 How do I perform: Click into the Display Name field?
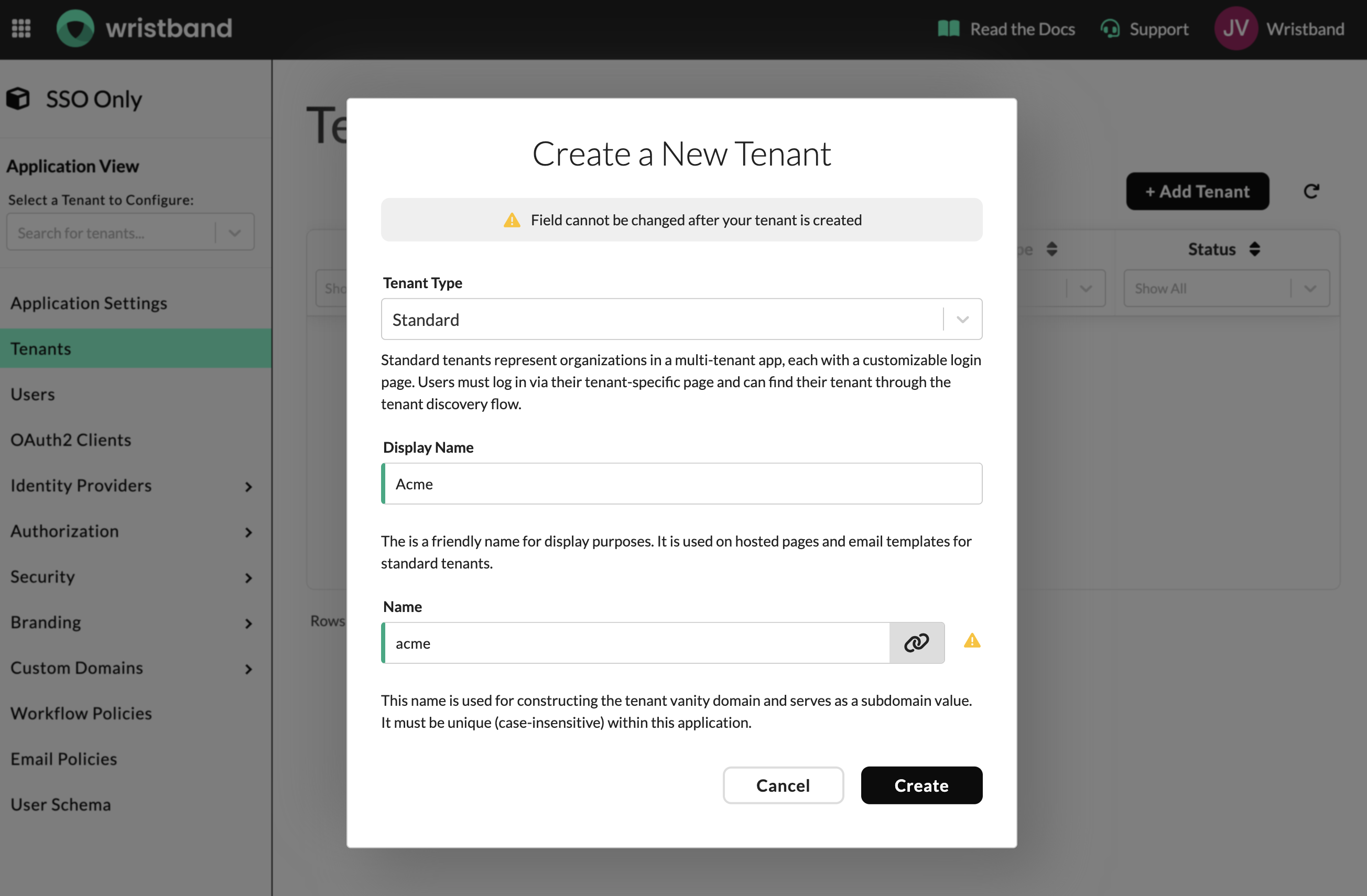point(682,484)
